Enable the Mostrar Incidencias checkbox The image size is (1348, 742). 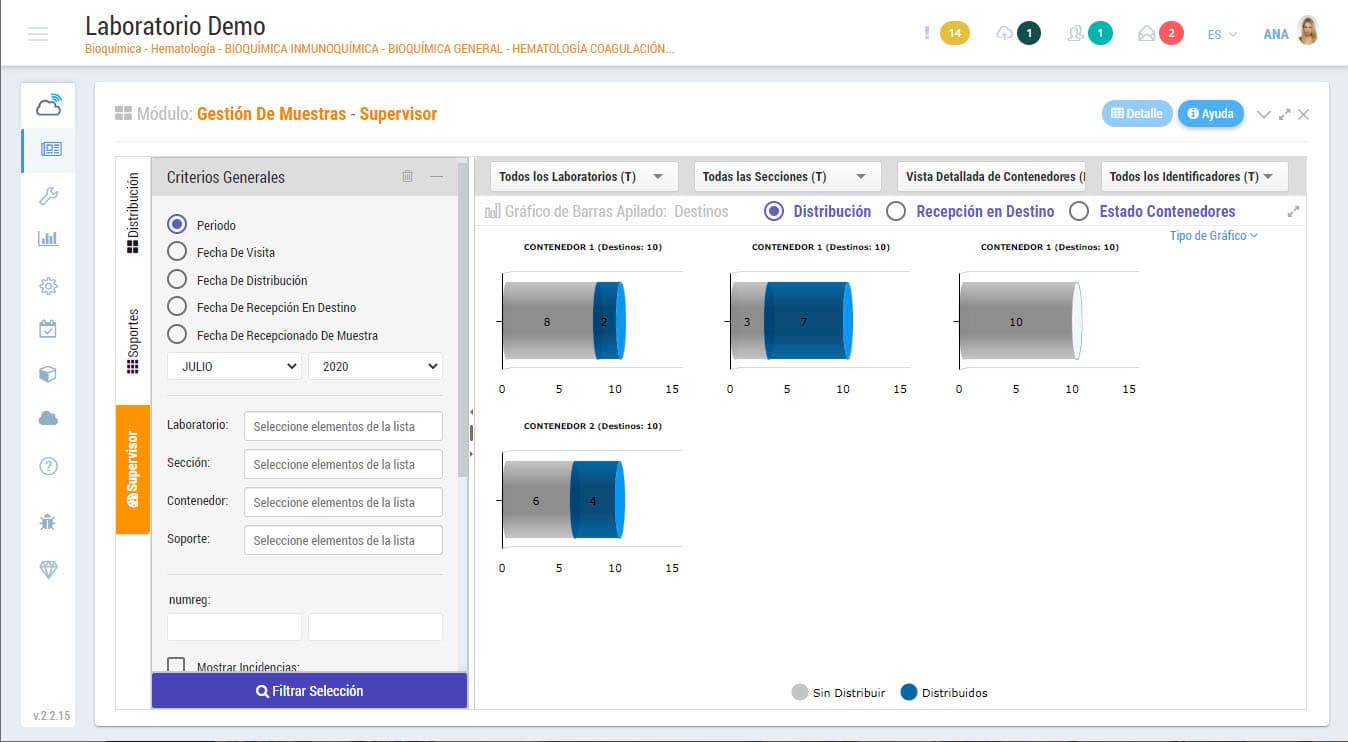pyautogui.click(x=176, y=665)
